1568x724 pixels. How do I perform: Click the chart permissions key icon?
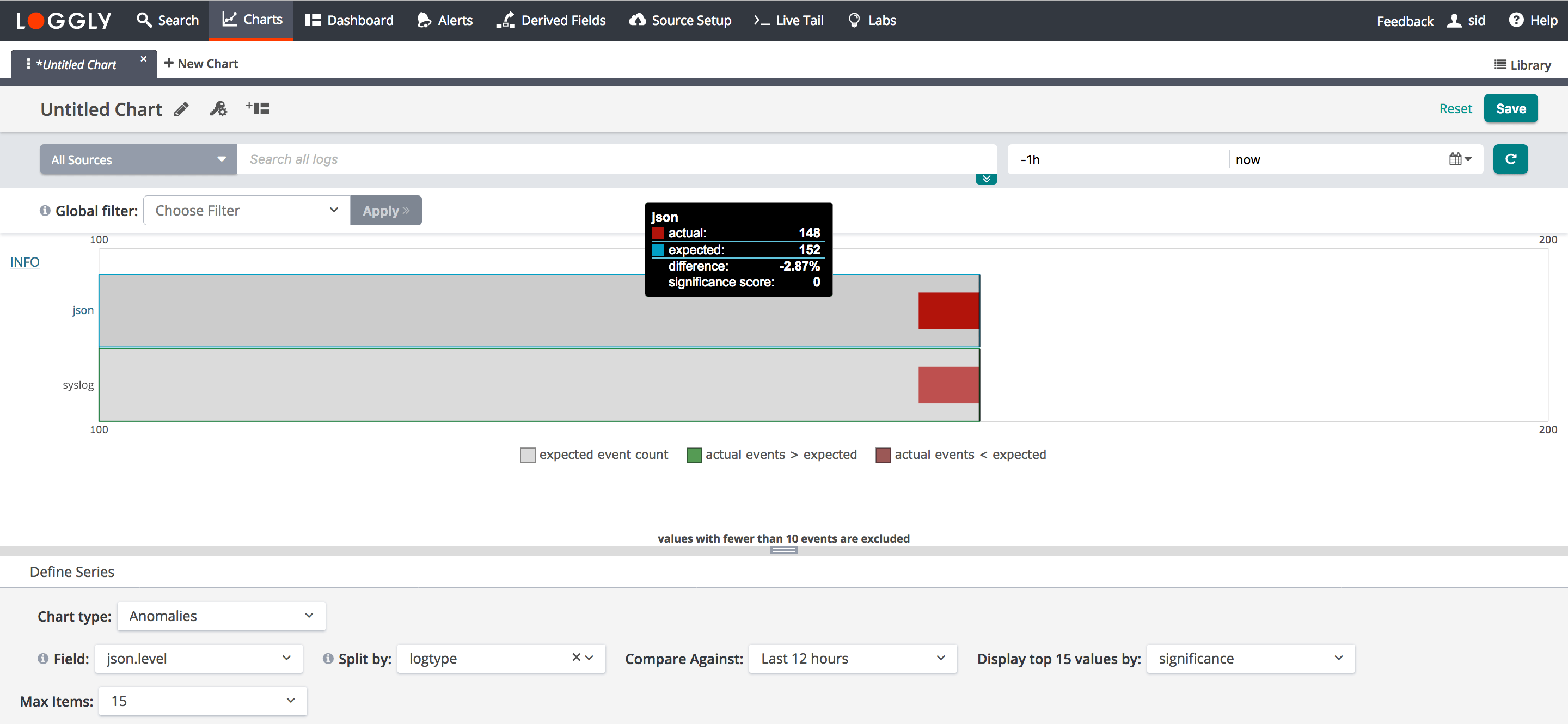218,109
